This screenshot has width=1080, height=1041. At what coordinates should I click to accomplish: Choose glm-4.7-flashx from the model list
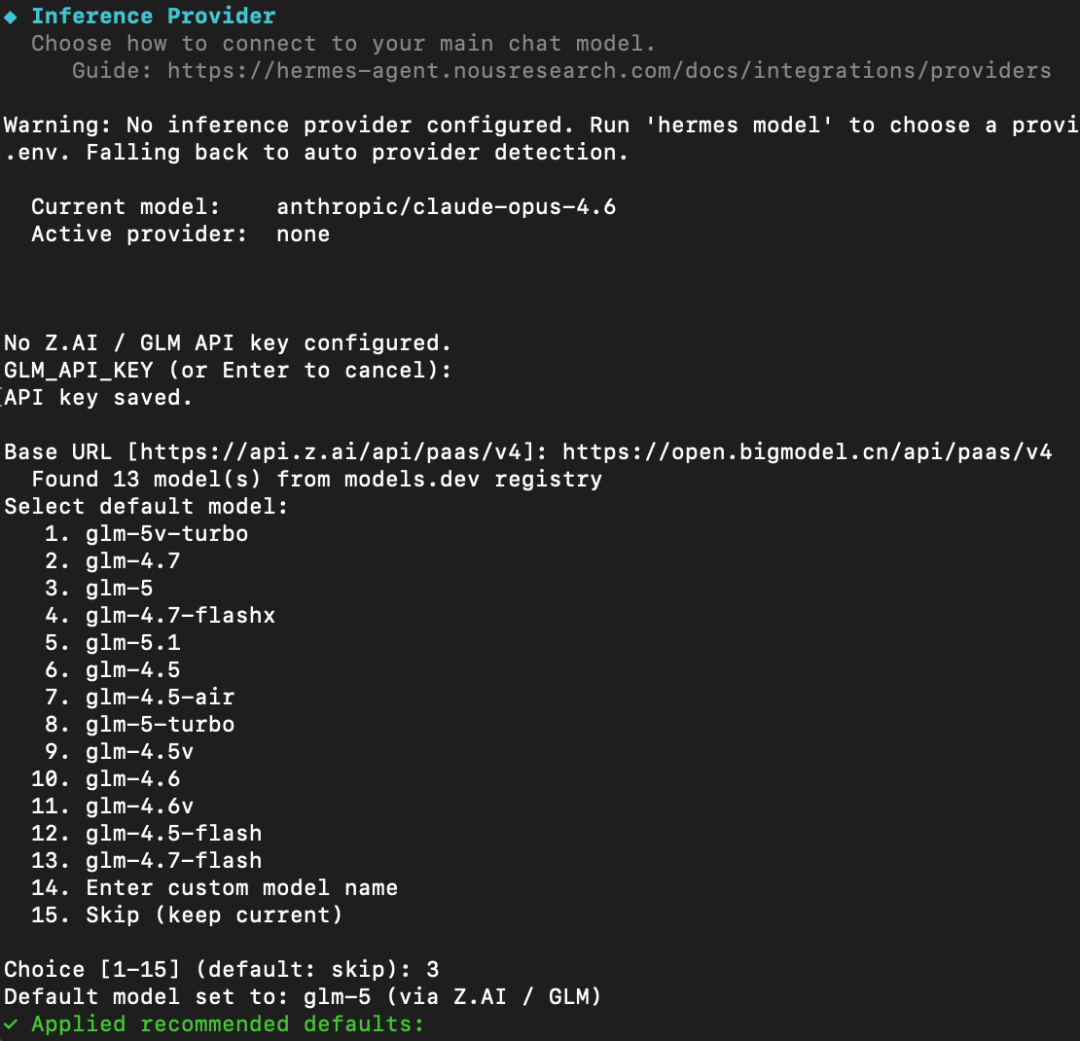click(180, 615)
